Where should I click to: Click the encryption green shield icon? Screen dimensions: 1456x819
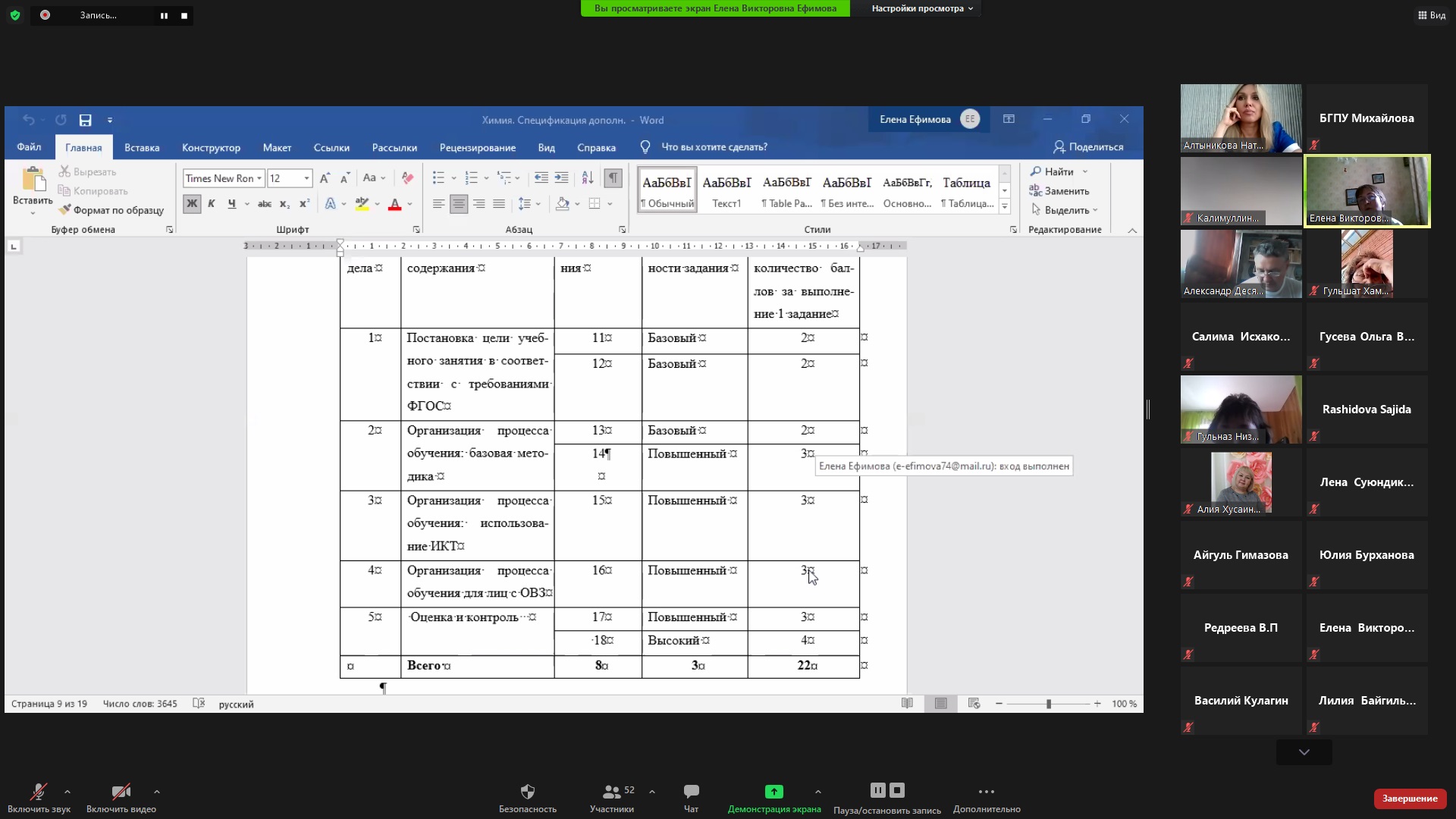[x=14, y=15]
